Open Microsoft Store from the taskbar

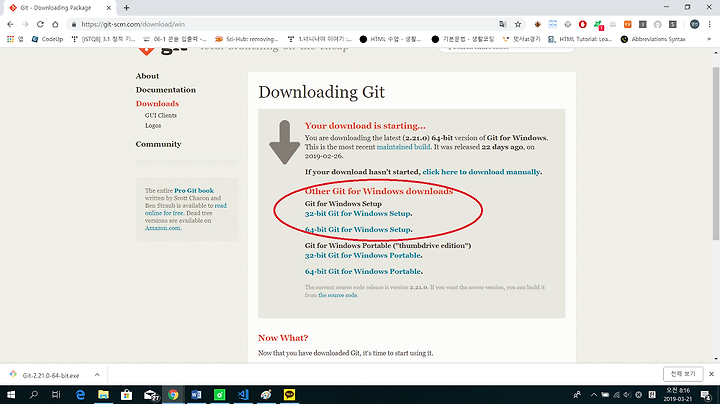point(126,395)
